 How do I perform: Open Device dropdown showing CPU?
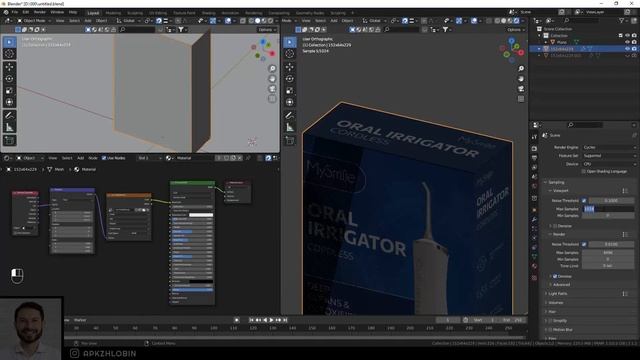[x=609, y=164]
